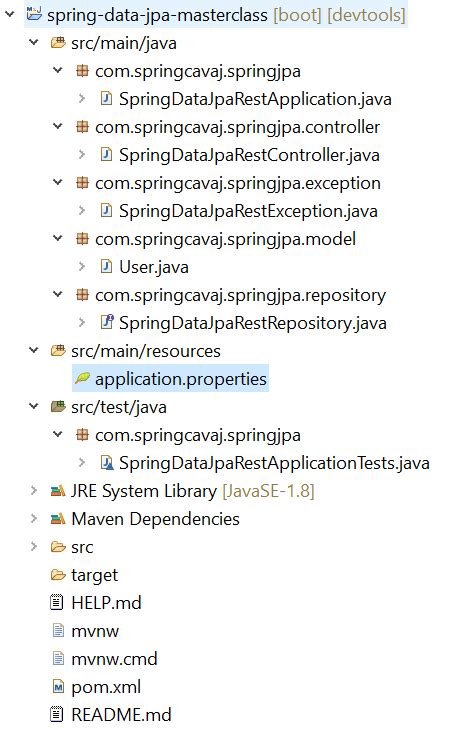This screenshot has width=452, height=730.
Task: Select the 'com.springcavaj.springjpa.model' package label
Action: coord(225,239)
